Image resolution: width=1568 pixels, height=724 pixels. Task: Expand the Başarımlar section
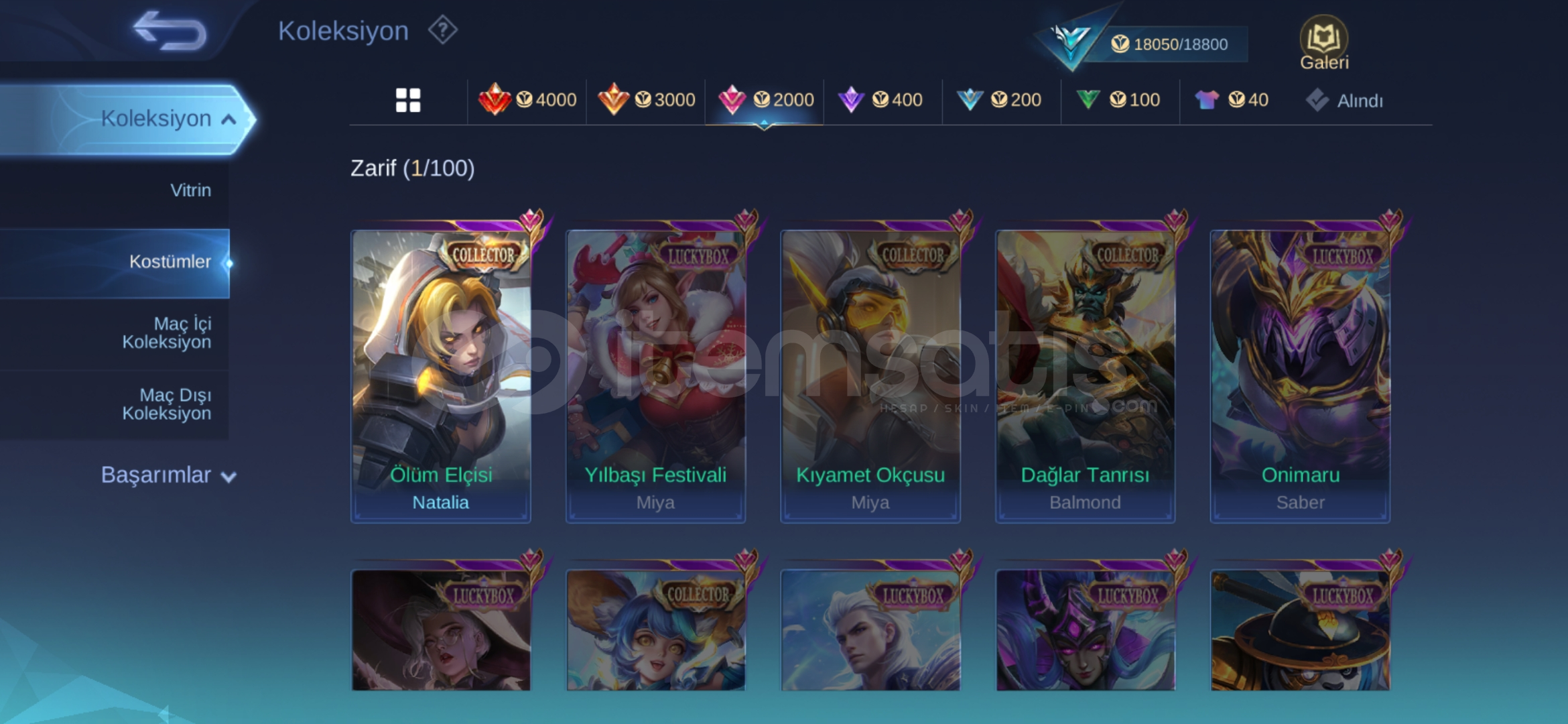click(x=168, y=475)
